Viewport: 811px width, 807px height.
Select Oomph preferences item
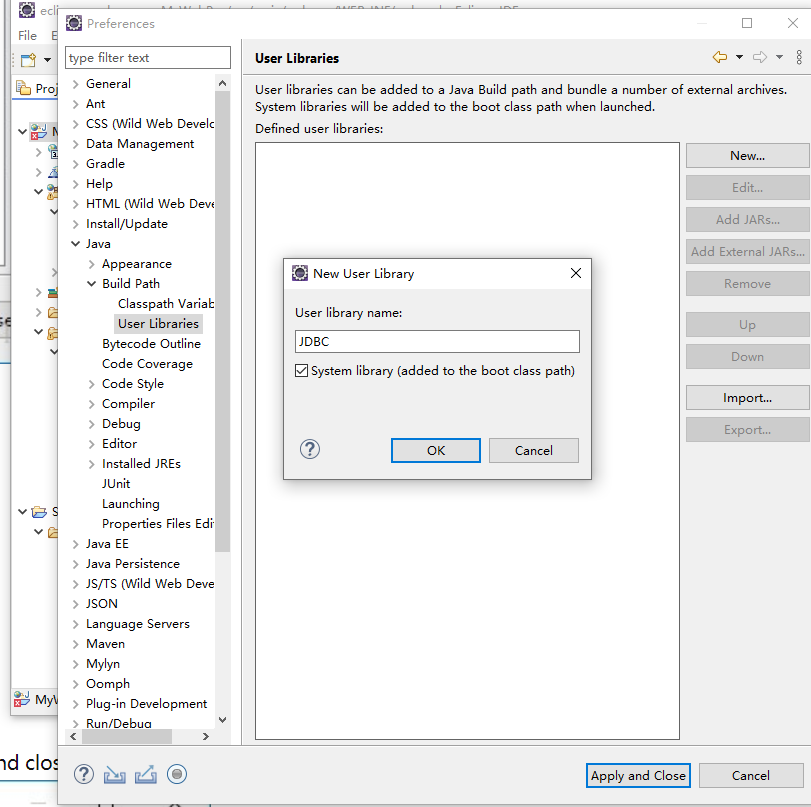pos(108,684)
